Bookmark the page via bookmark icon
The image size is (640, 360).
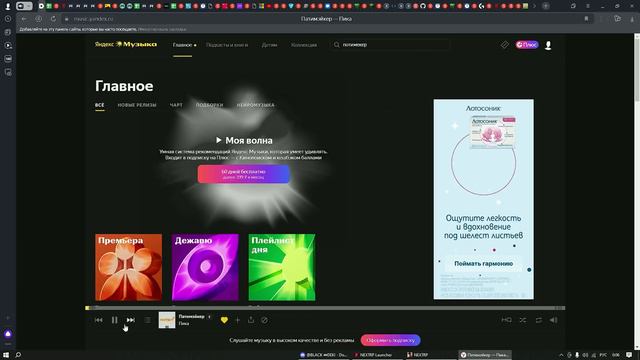587,19
